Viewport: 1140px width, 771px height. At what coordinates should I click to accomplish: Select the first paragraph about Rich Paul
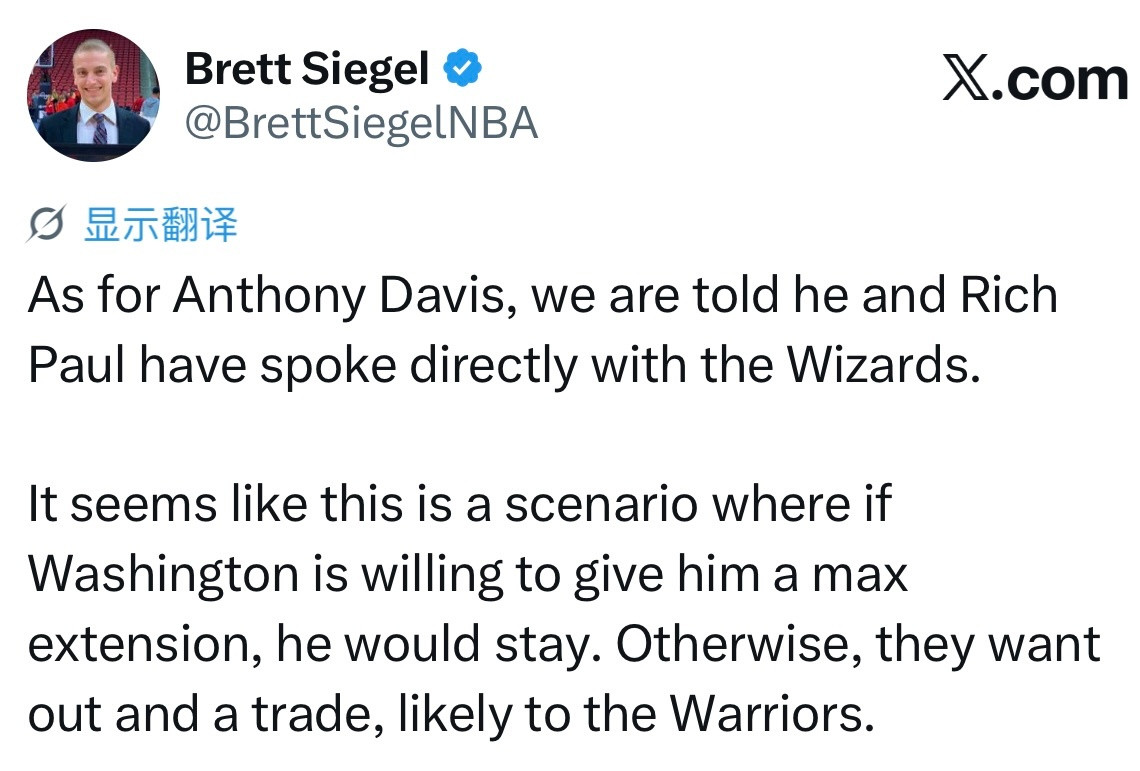tap(542, 330)
